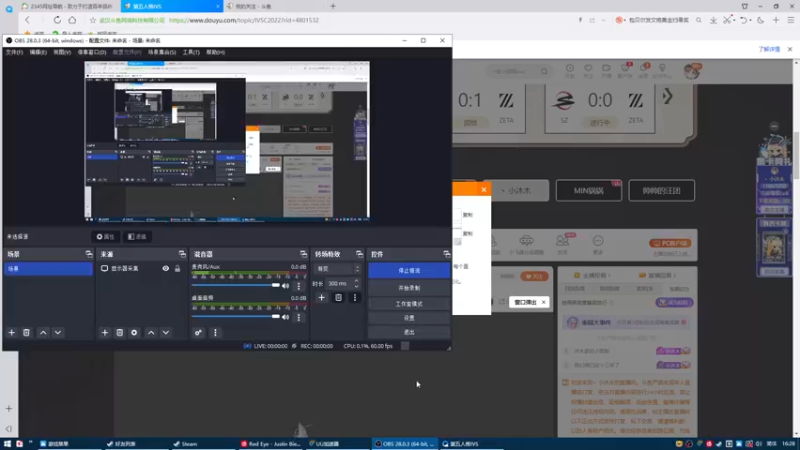Show the next match with the right chevron
The width and height of the screenshot is (800, 450).
667,96
